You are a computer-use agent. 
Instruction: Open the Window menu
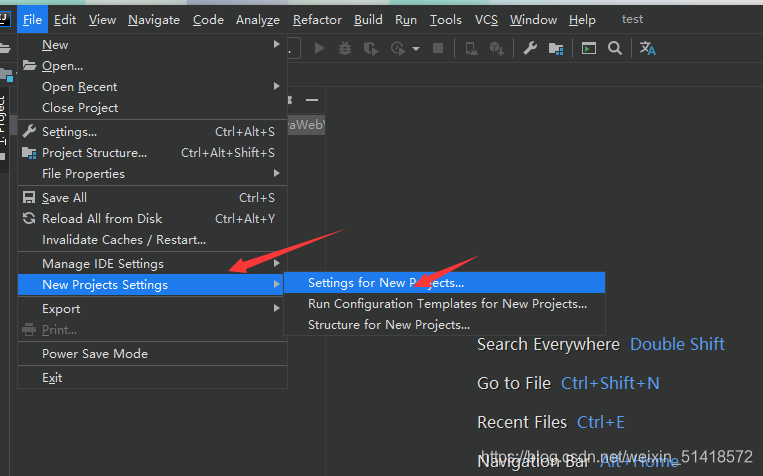[x=533, y=19]
